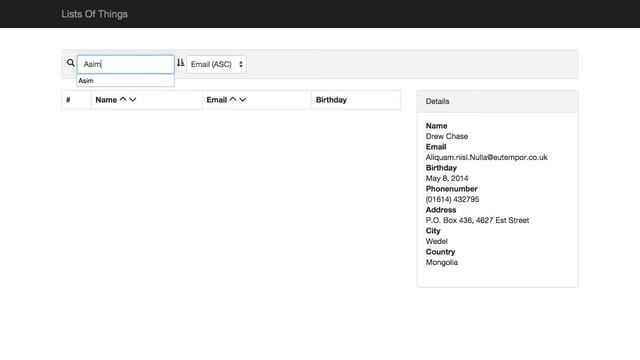The image size is (640, 360).
Task: Sort Email column descending with down arrow
Action: (x=242, y=100)
